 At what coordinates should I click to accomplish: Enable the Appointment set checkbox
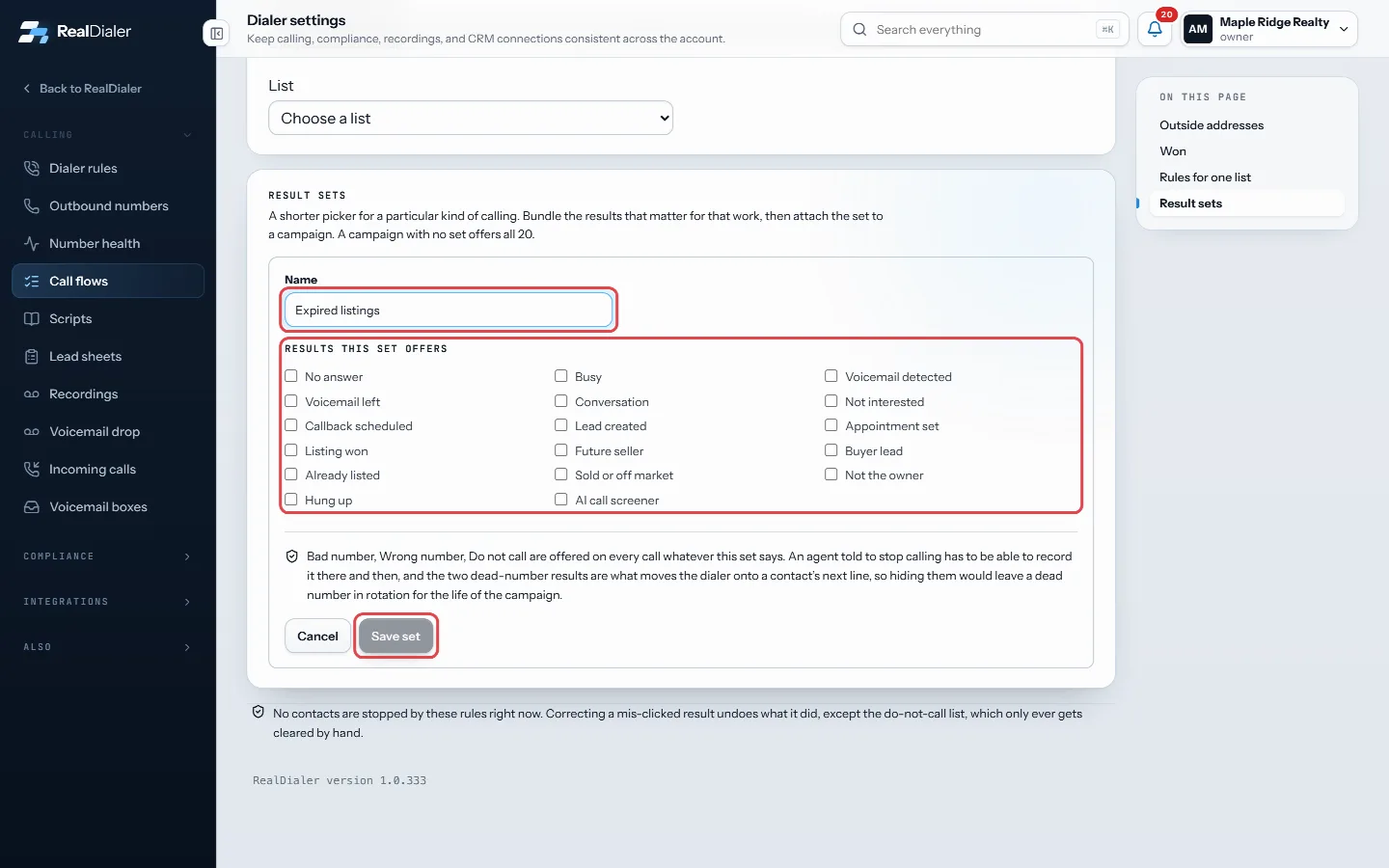tap(831, 425)
